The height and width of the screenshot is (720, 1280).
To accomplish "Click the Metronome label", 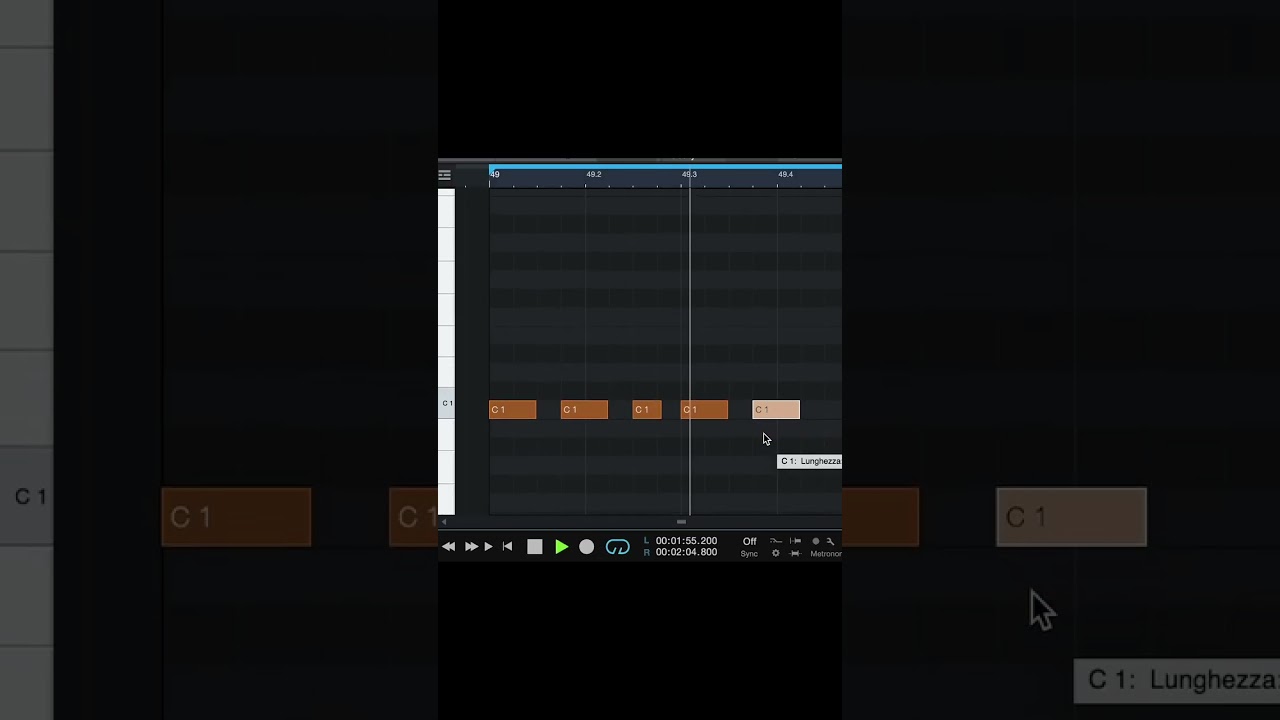I will pos(826,554).
